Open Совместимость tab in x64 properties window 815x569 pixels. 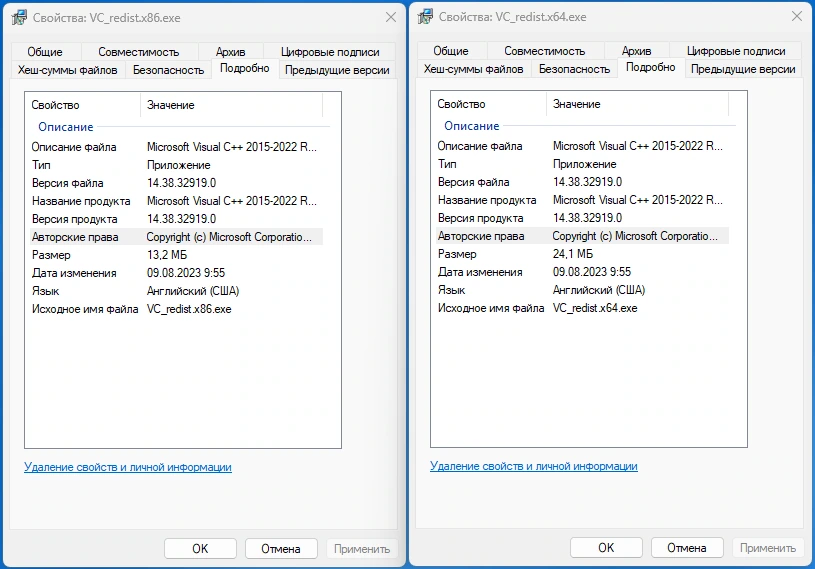pyautogui.click(x=544, y=51)
